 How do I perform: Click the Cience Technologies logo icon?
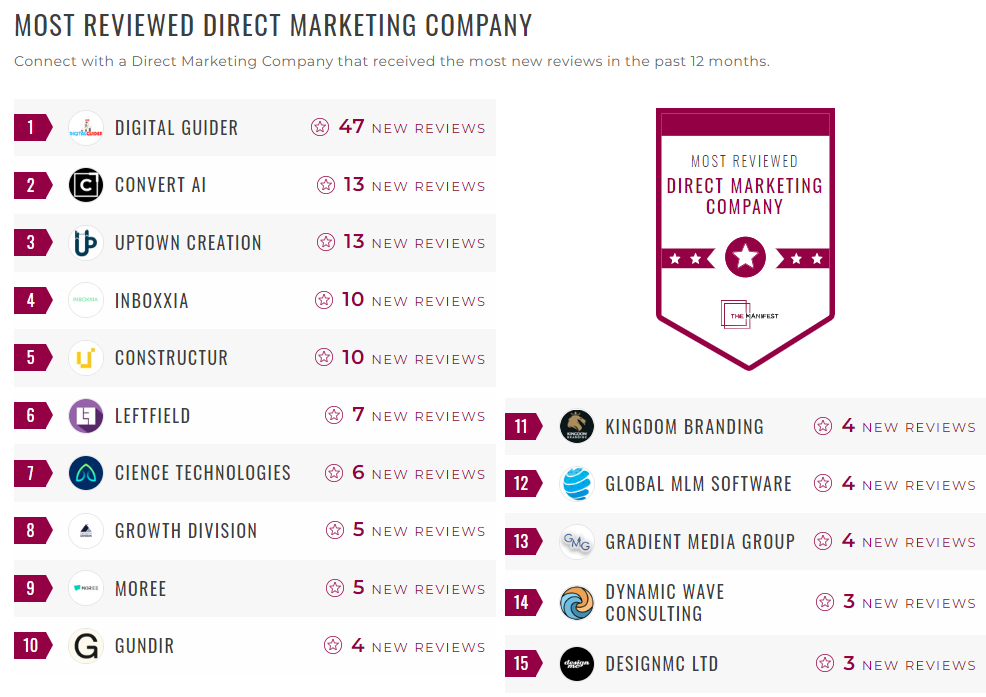pyautogui.click(x=86, y=473)
